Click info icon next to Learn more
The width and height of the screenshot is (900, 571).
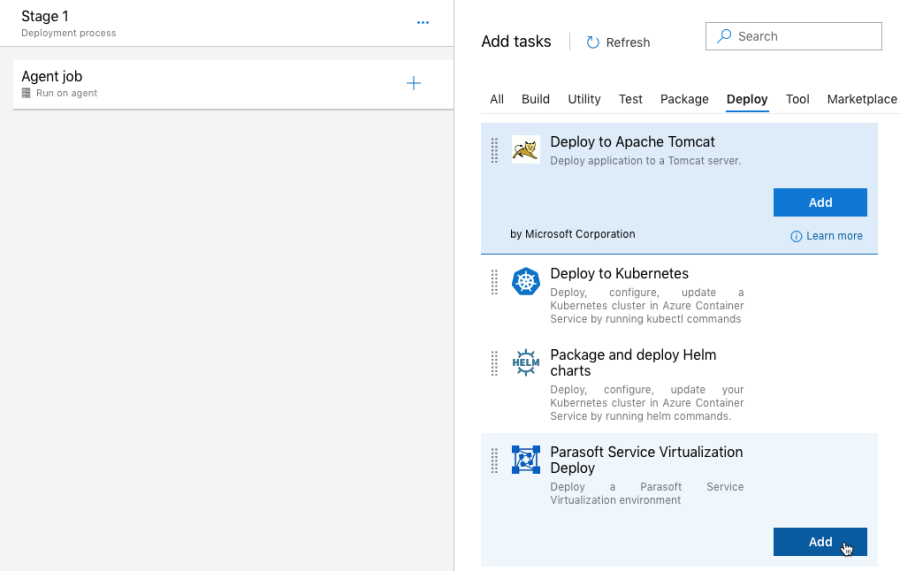796,236
